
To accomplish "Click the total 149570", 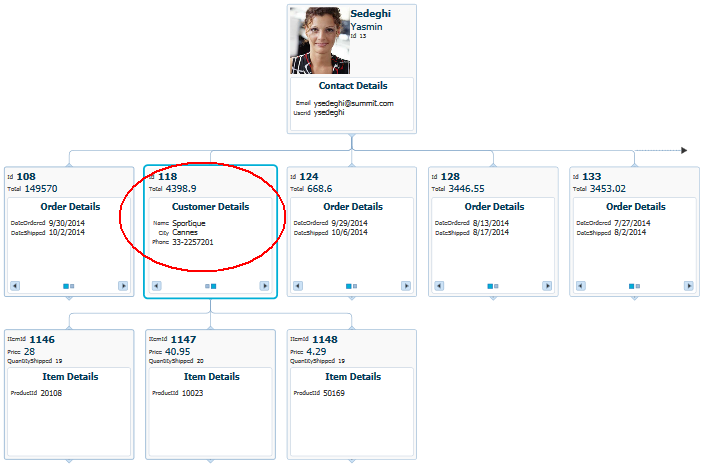I will point(41,189).
